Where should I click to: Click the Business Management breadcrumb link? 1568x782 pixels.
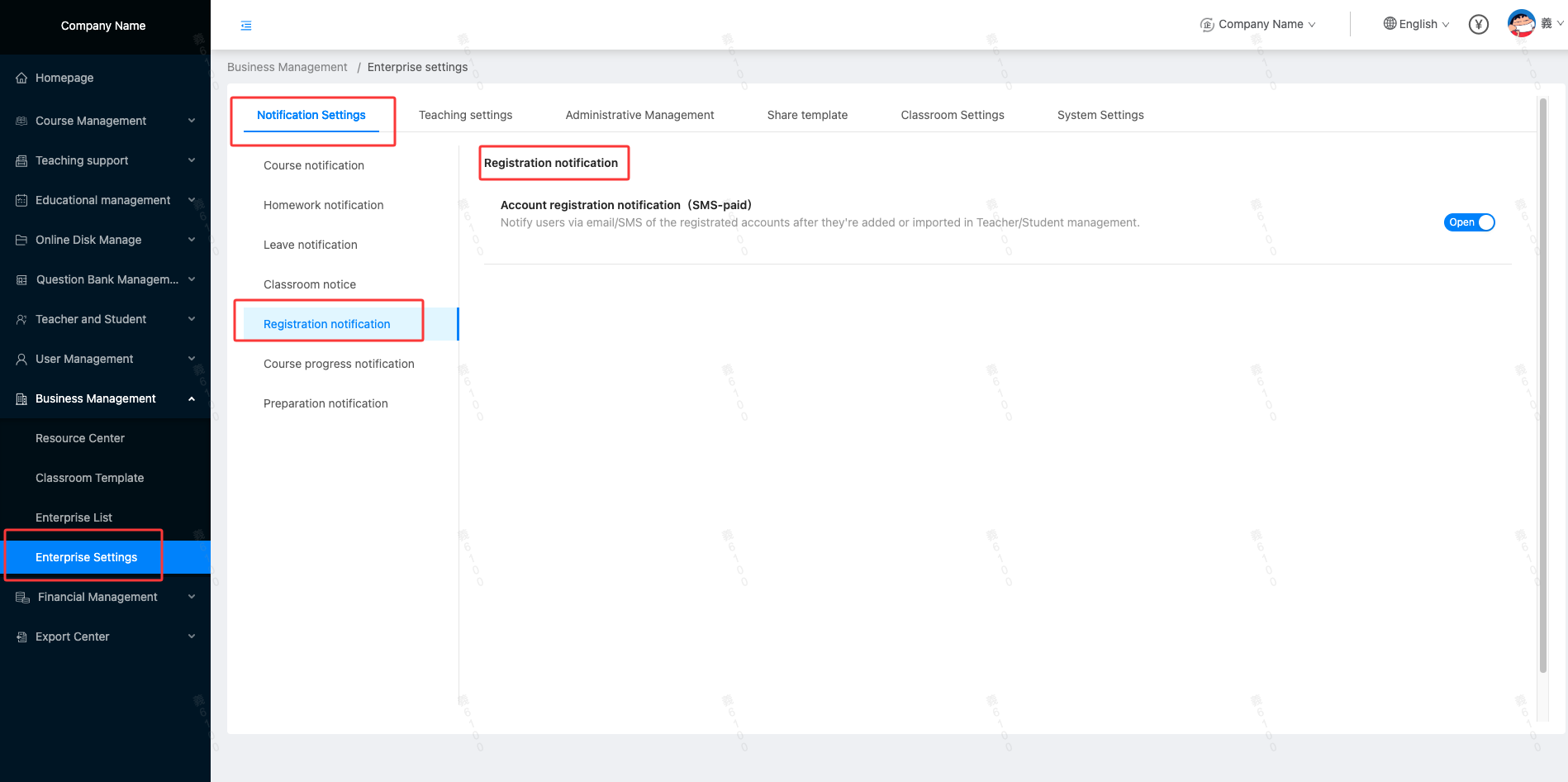[x=287, y=67]
